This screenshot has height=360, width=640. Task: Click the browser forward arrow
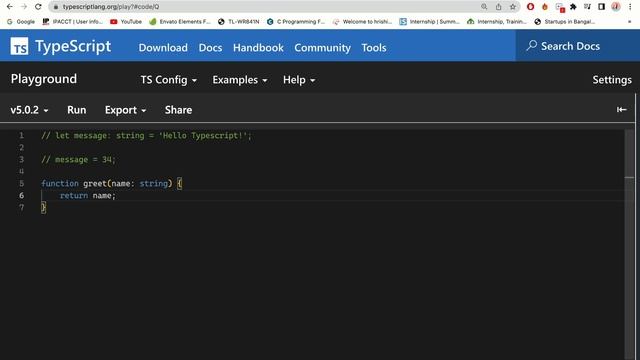[x=24, y=7]
